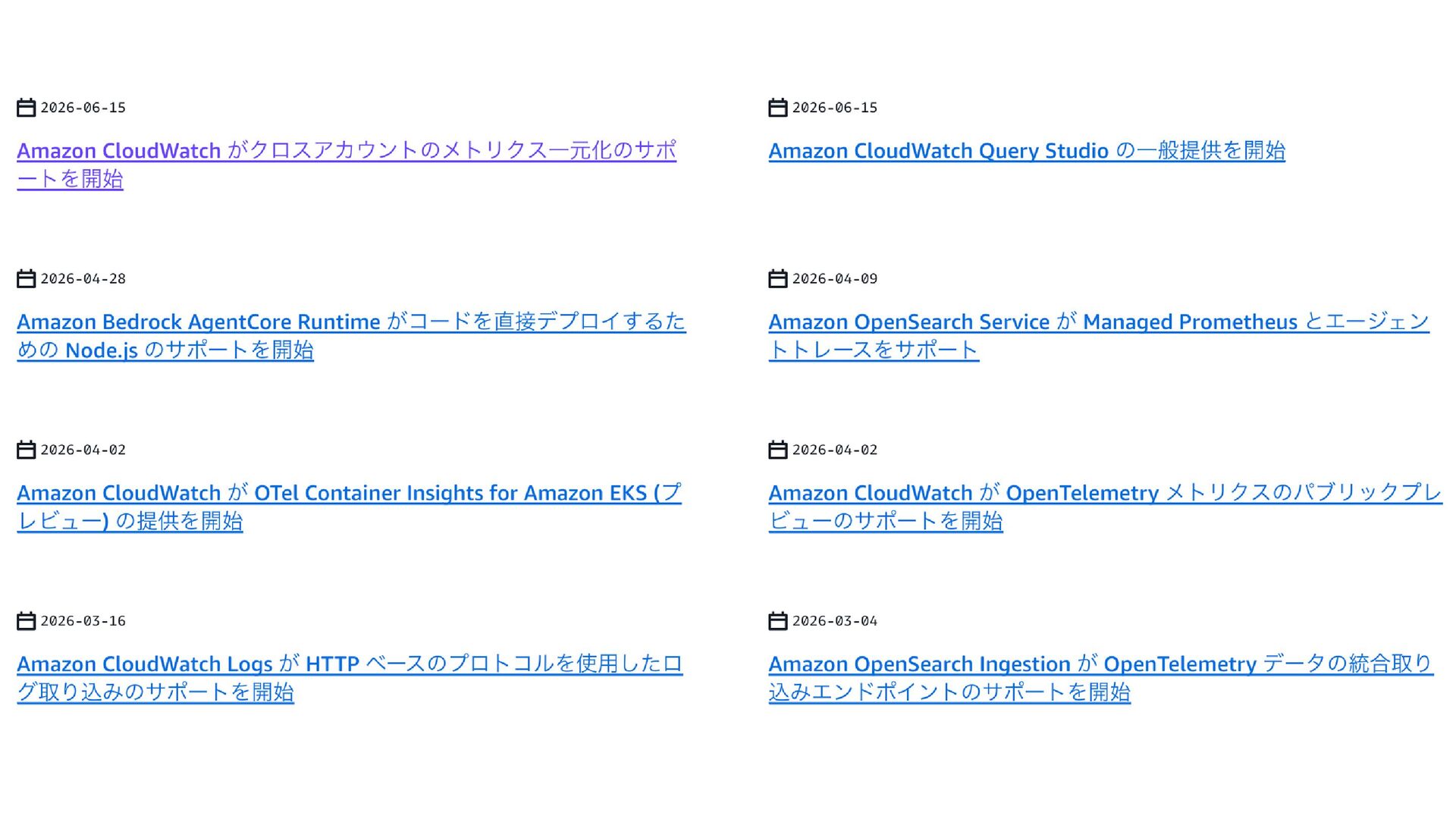Click the calendar icon beside 2026-03-16

[x=27, y=621]
